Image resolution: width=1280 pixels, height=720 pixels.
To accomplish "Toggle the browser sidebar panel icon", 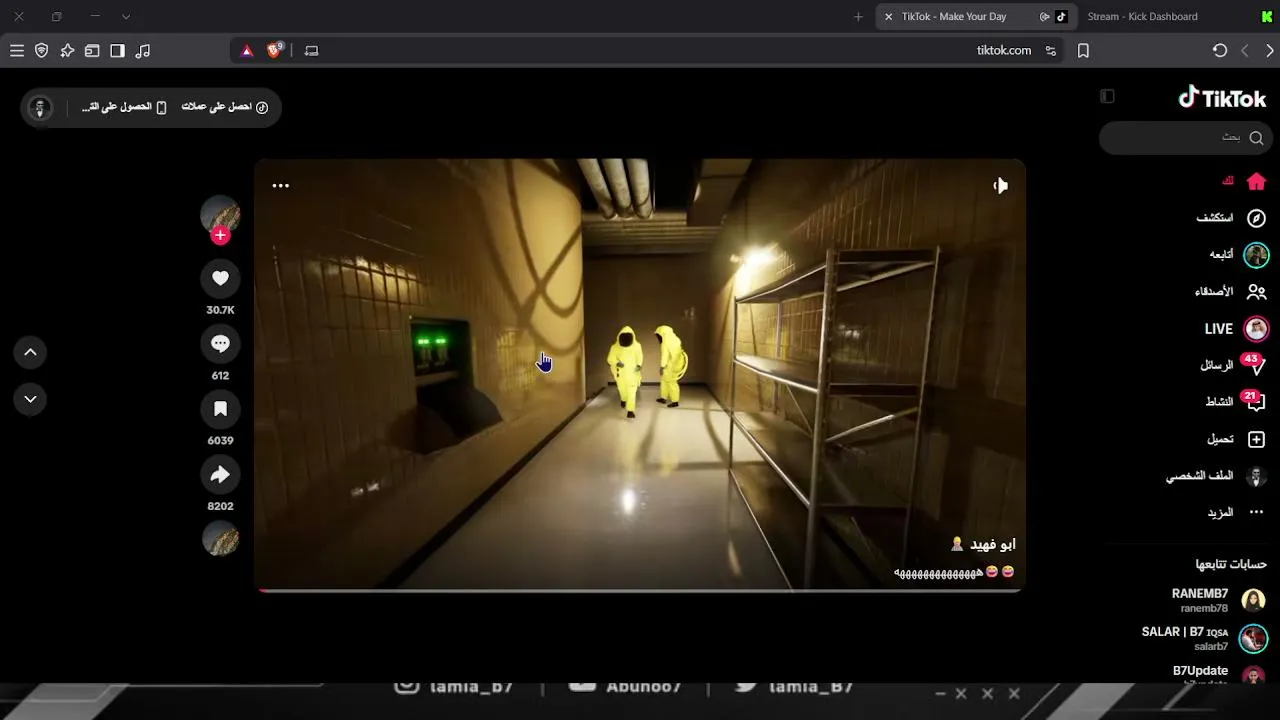I will pos(117,50).
